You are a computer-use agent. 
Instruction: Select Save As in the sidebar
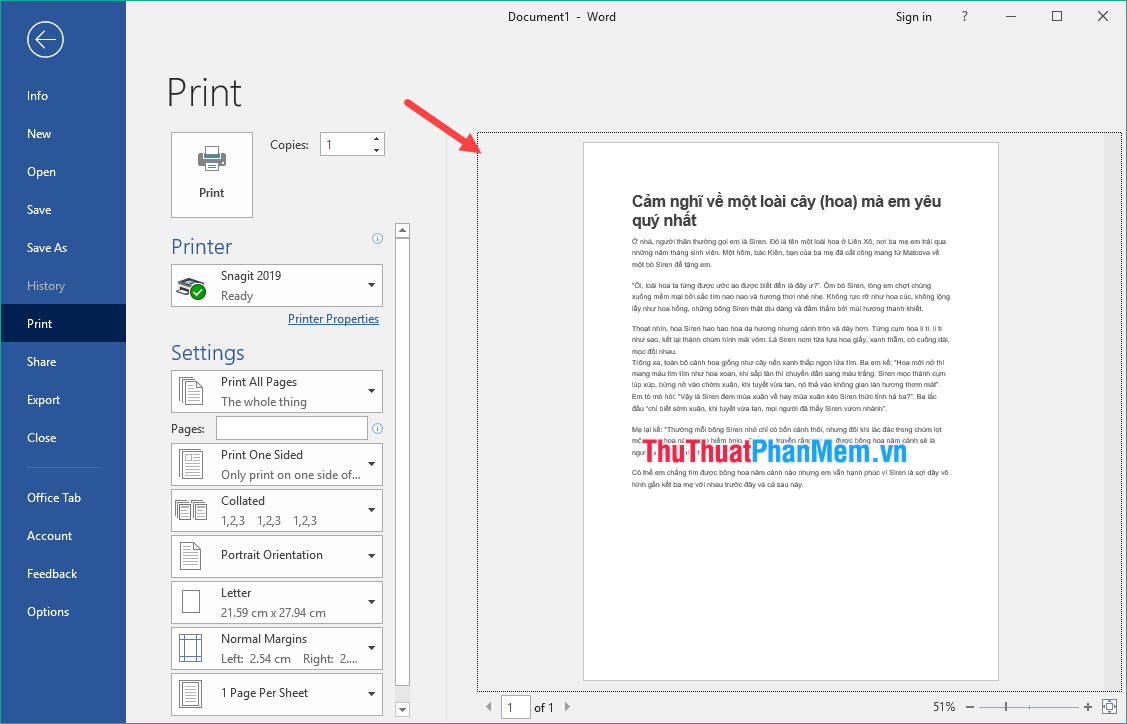coord(47,248)
